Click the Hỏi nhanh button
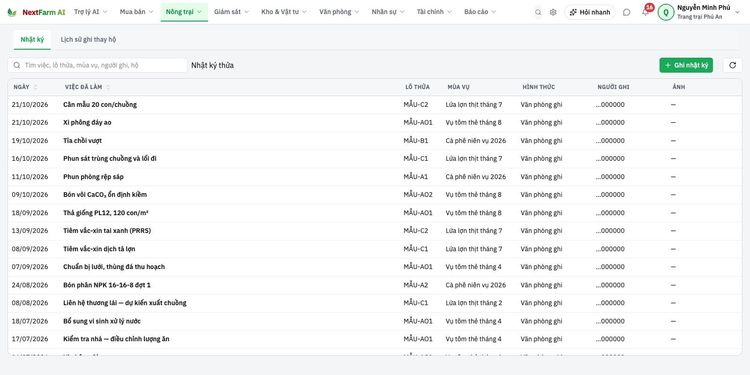 (590, 12)
